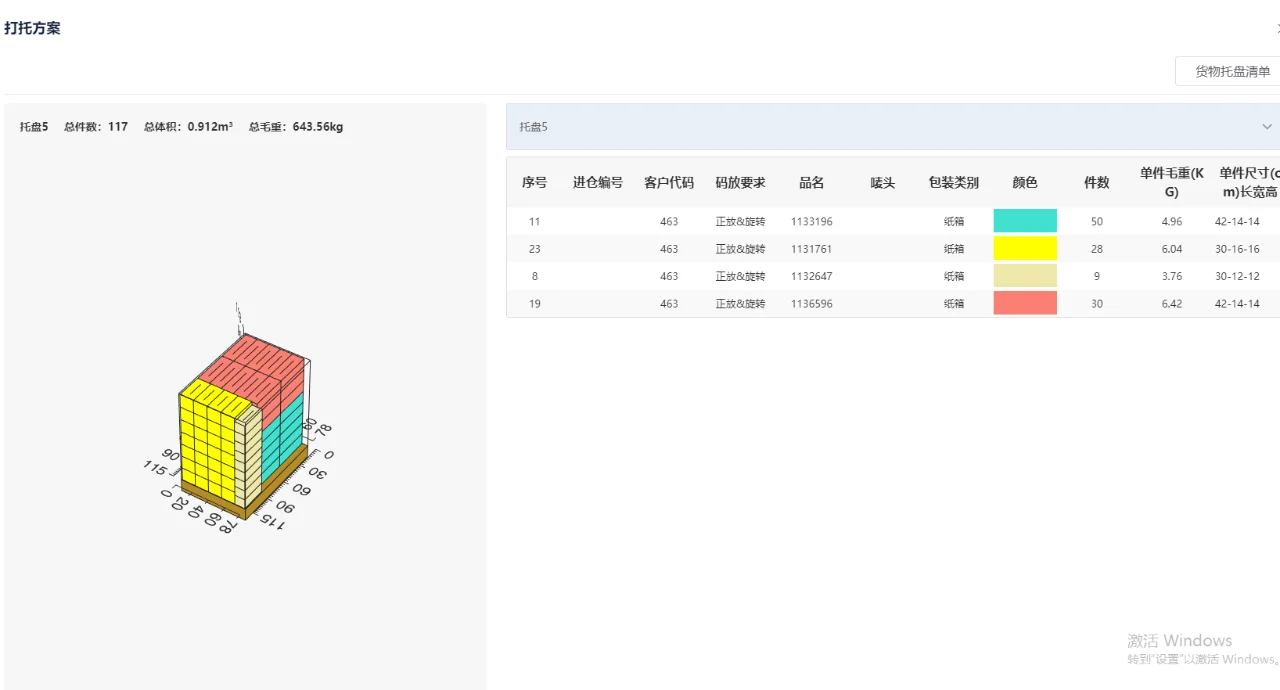This screenshot has width=1280, height=690.
Task: Click the 序号 column header
Action: tap(535, 183)
